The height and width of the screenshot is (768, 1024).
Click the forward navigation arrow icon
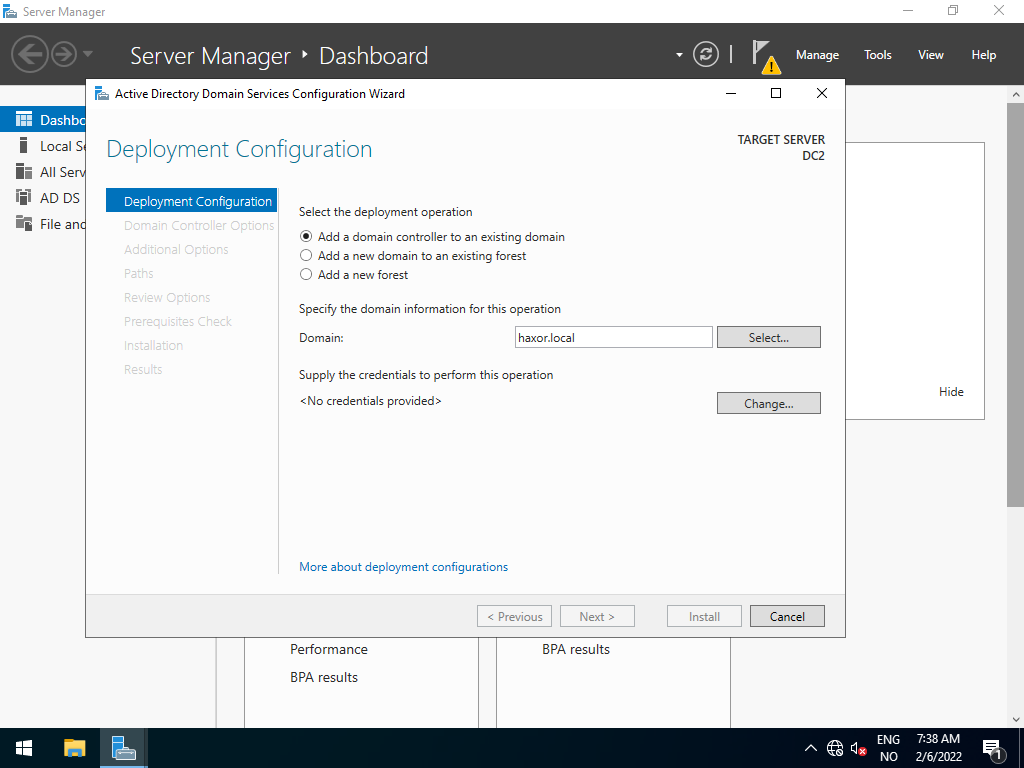(x=64, y=54)
